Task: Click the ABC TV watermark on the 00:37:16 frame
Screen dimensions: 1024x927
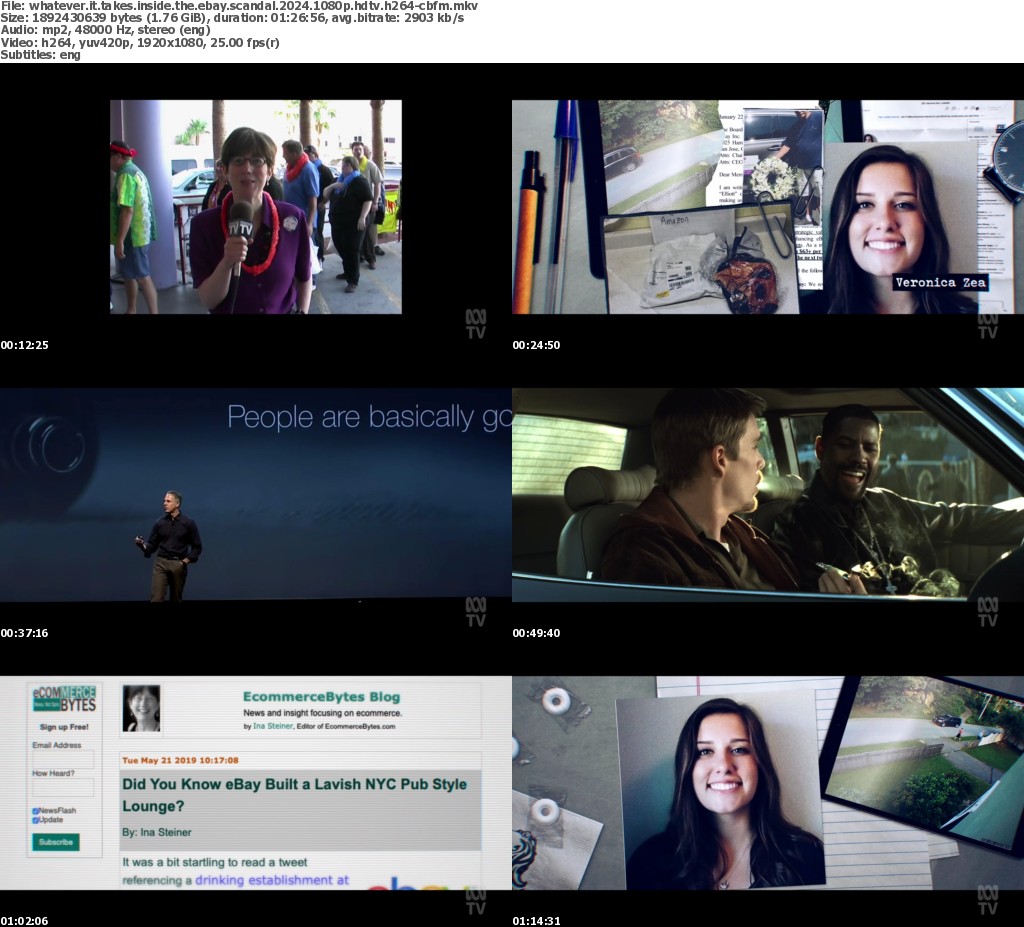Action: [475, 612]
